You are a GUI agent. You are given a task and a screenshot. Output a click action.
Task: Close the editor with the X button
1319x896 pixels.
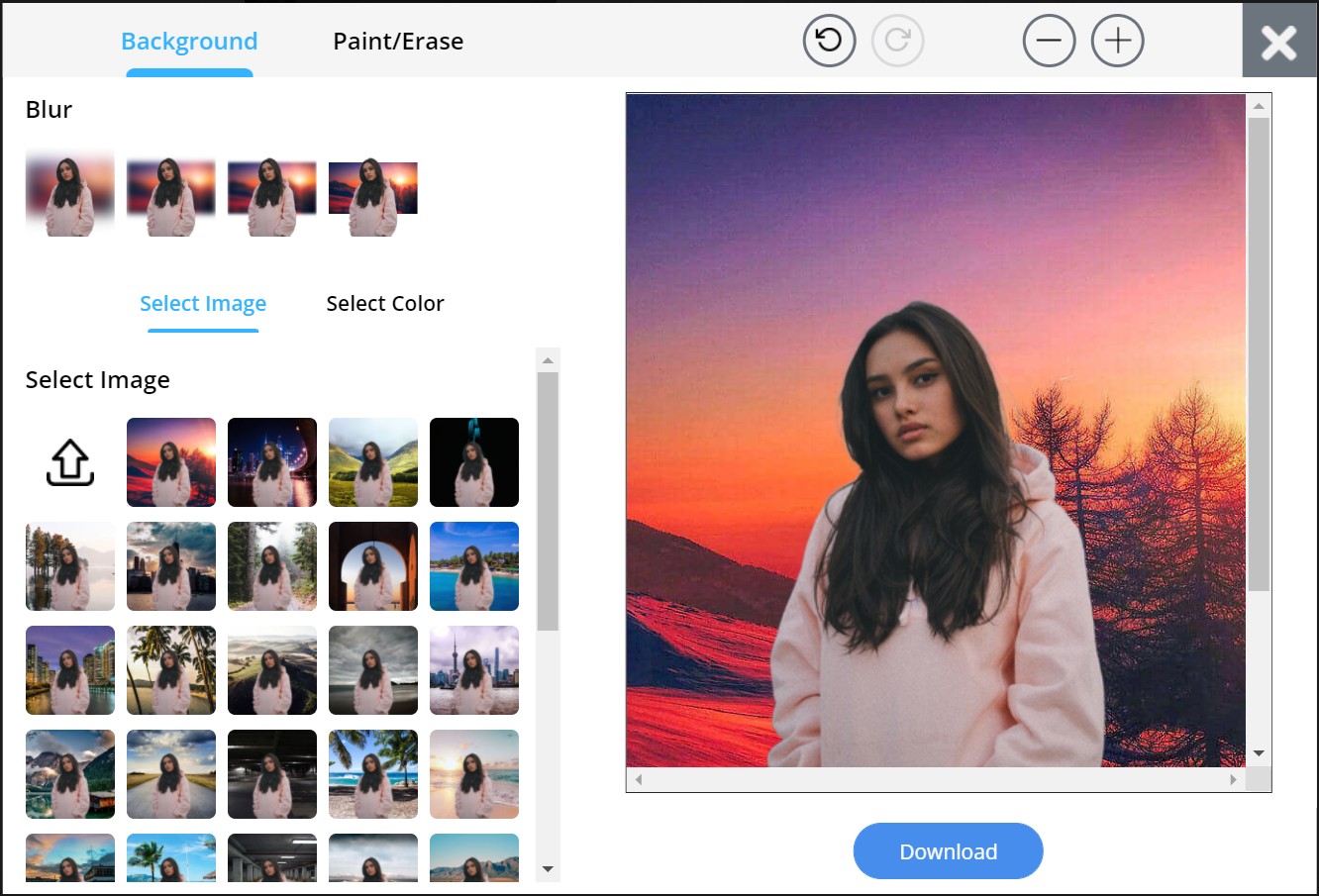point(1279,43)
